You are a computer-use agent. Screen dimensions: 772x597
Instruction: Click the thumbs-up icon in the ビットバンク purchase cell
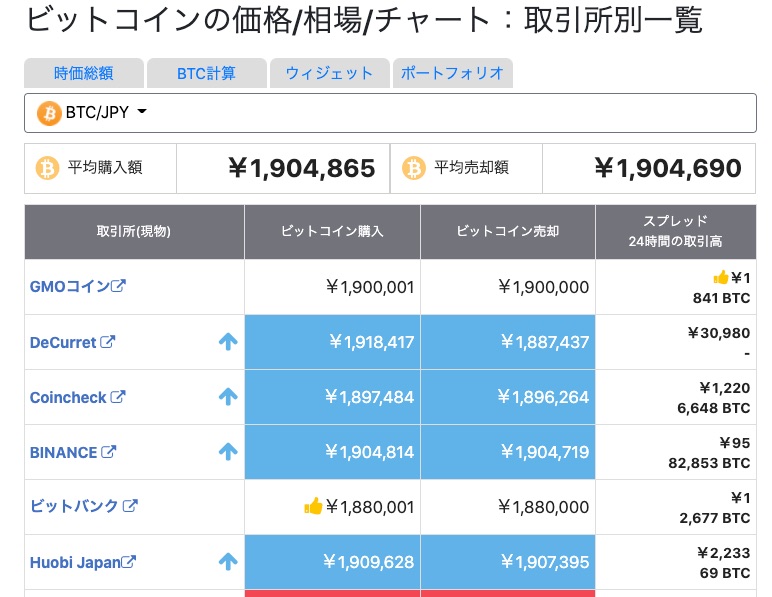[313, 507]
